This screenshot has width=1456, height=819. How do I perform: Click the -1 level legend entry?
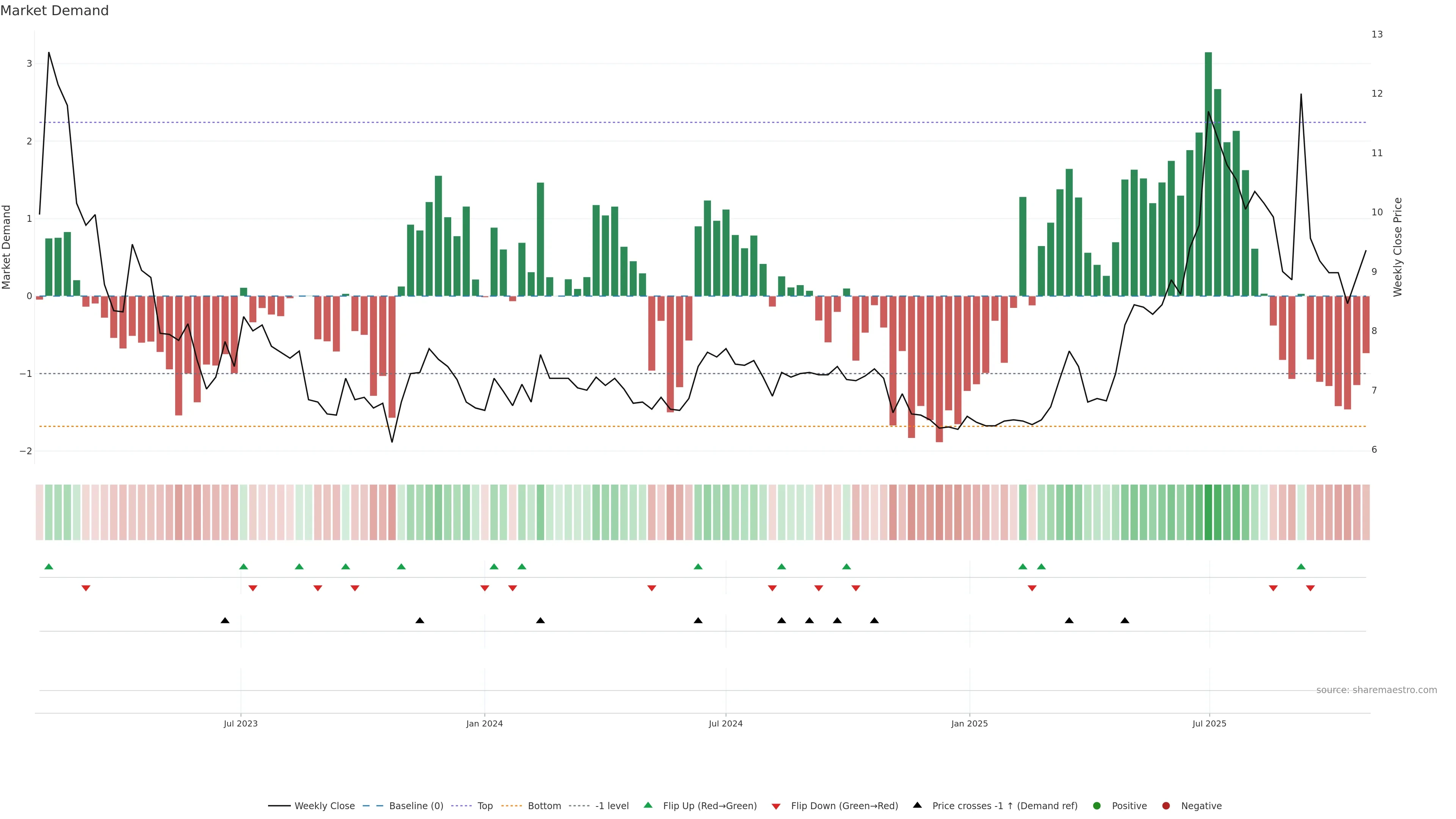pyautogui.click(x=612, y=806)
